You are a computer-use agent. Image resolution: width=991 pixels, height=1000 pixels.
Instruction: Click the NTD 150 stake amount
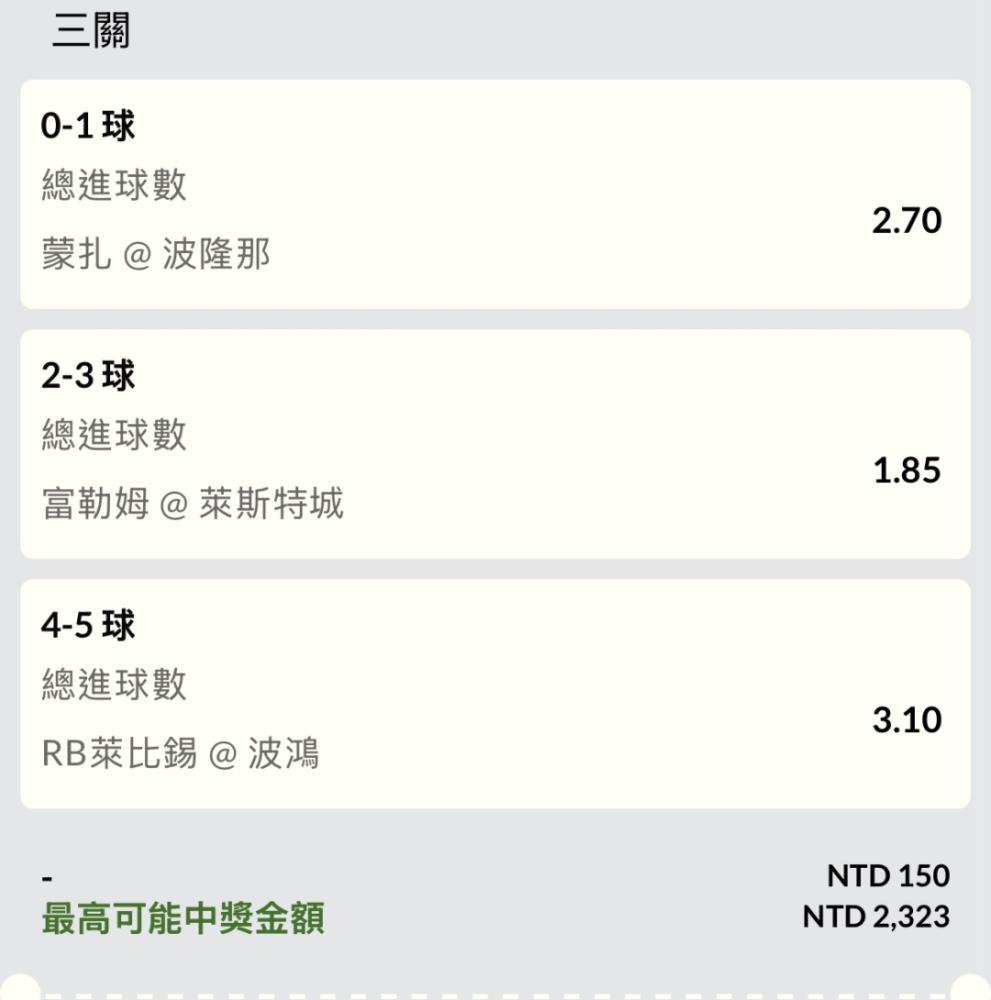888,876
